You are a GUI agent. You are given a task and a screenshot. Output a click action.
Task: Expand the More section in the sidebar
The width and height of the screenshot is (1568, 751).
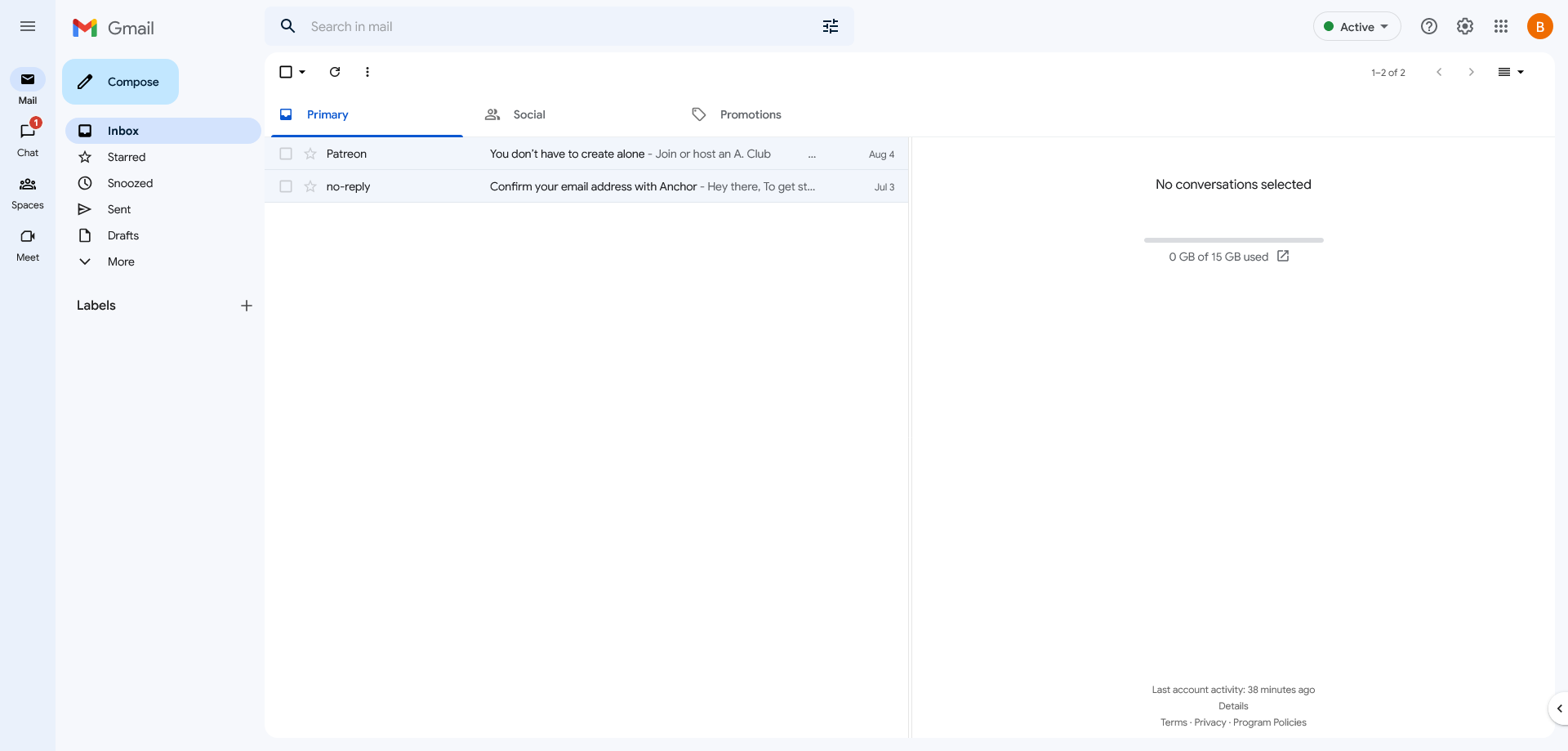(x=120, y=262)
